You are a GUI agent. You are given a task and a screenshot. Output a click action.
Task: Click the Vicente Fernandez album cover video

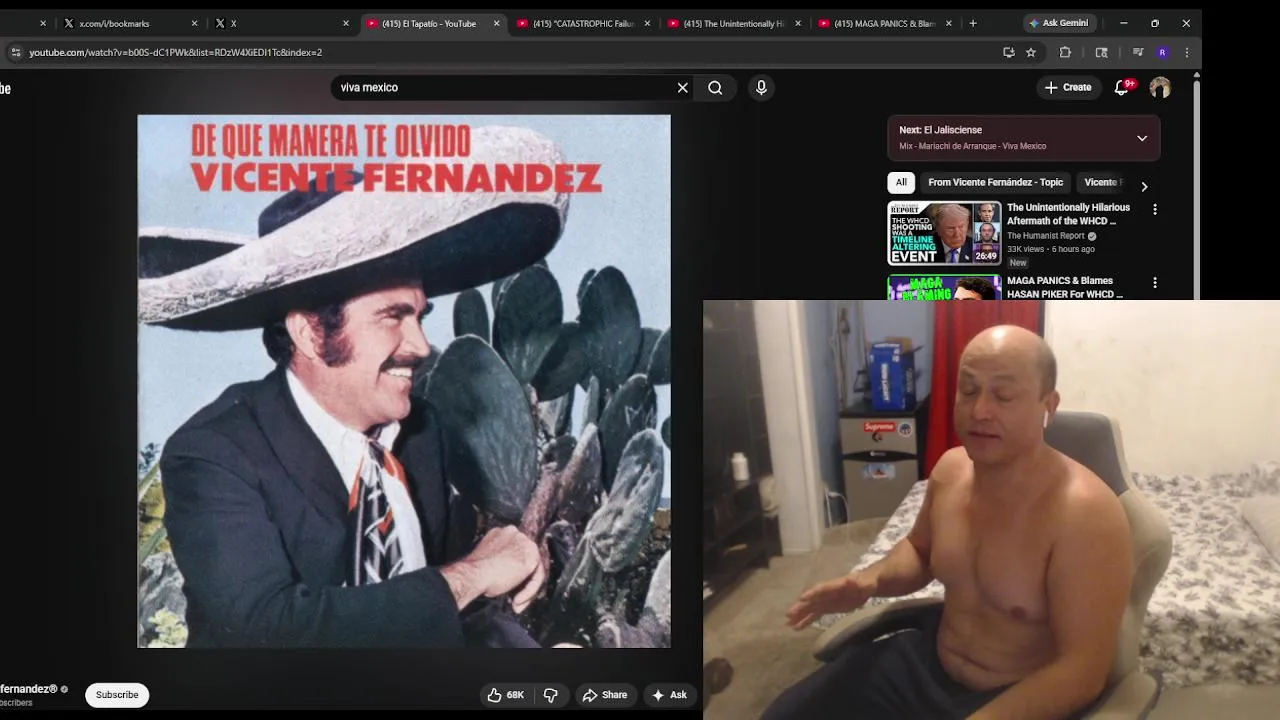click(x=404, y=381)
